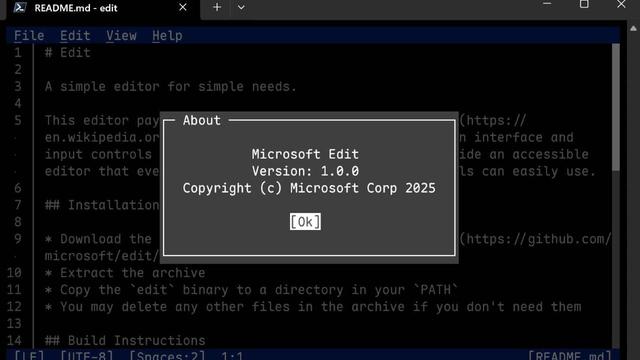Click the PowerShell icon on the tab
Viewport: 640px width, 360px height.
20,7
